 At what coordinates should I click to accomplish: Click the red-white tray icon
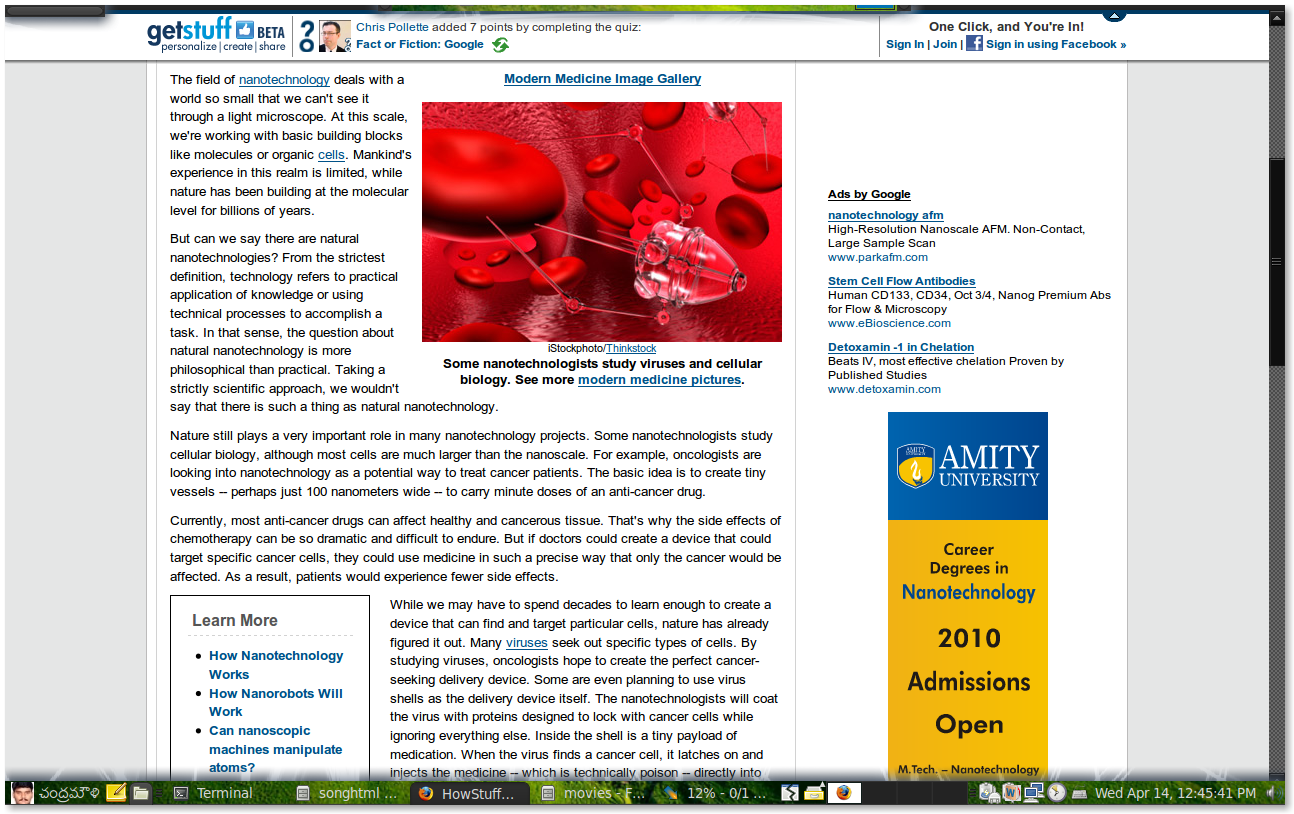pyautogui.click(x=1011, y=793)
